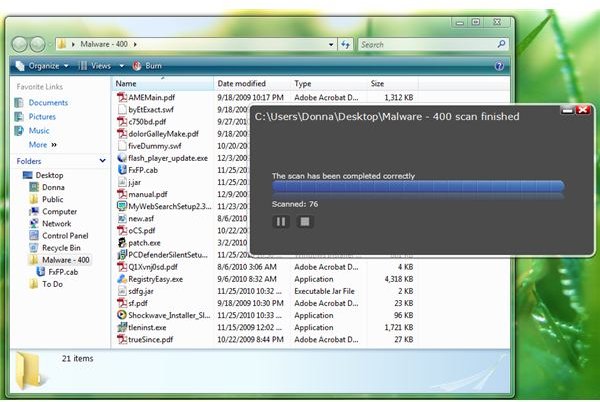
Task: Open the address bar history dropdown
Action: pyautogui.click(x=331, y=45)
